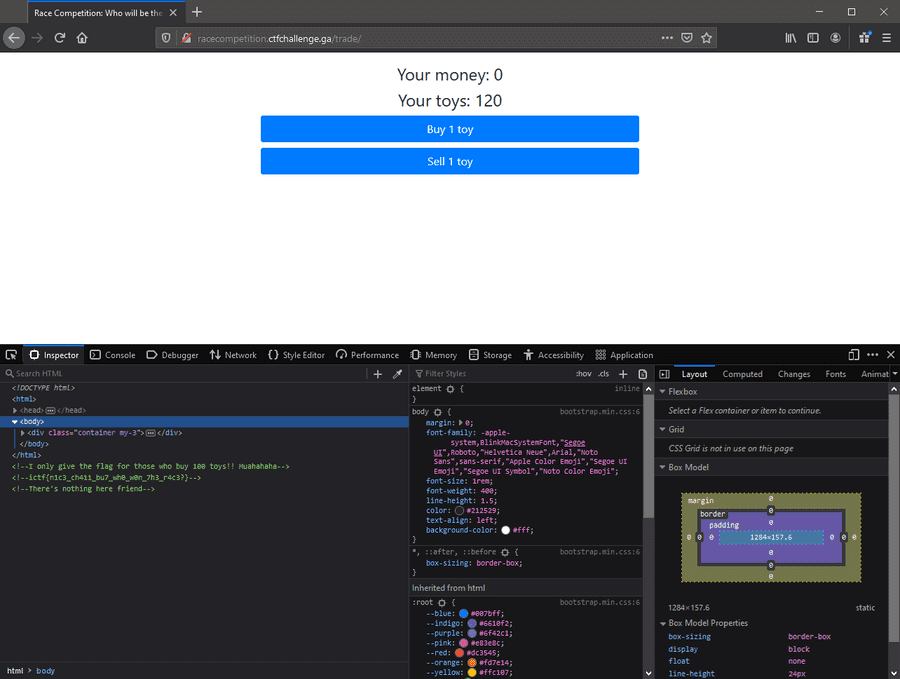Add a new node with the plus icon in Inspector
Image resolution: width=900 pixels, height=679 pixels.
tap(377, 374)
